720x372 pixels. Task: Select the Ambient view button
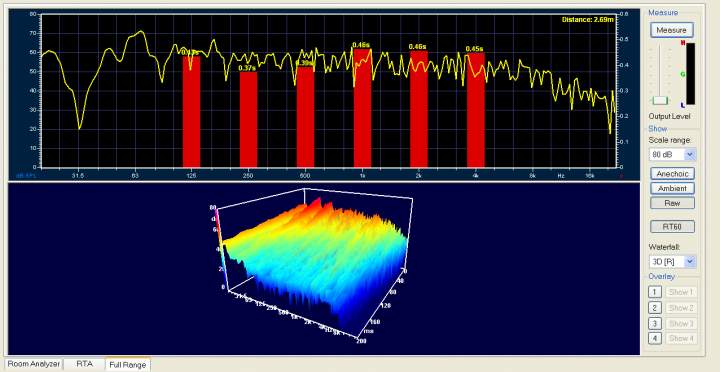(x=672, y=188)
